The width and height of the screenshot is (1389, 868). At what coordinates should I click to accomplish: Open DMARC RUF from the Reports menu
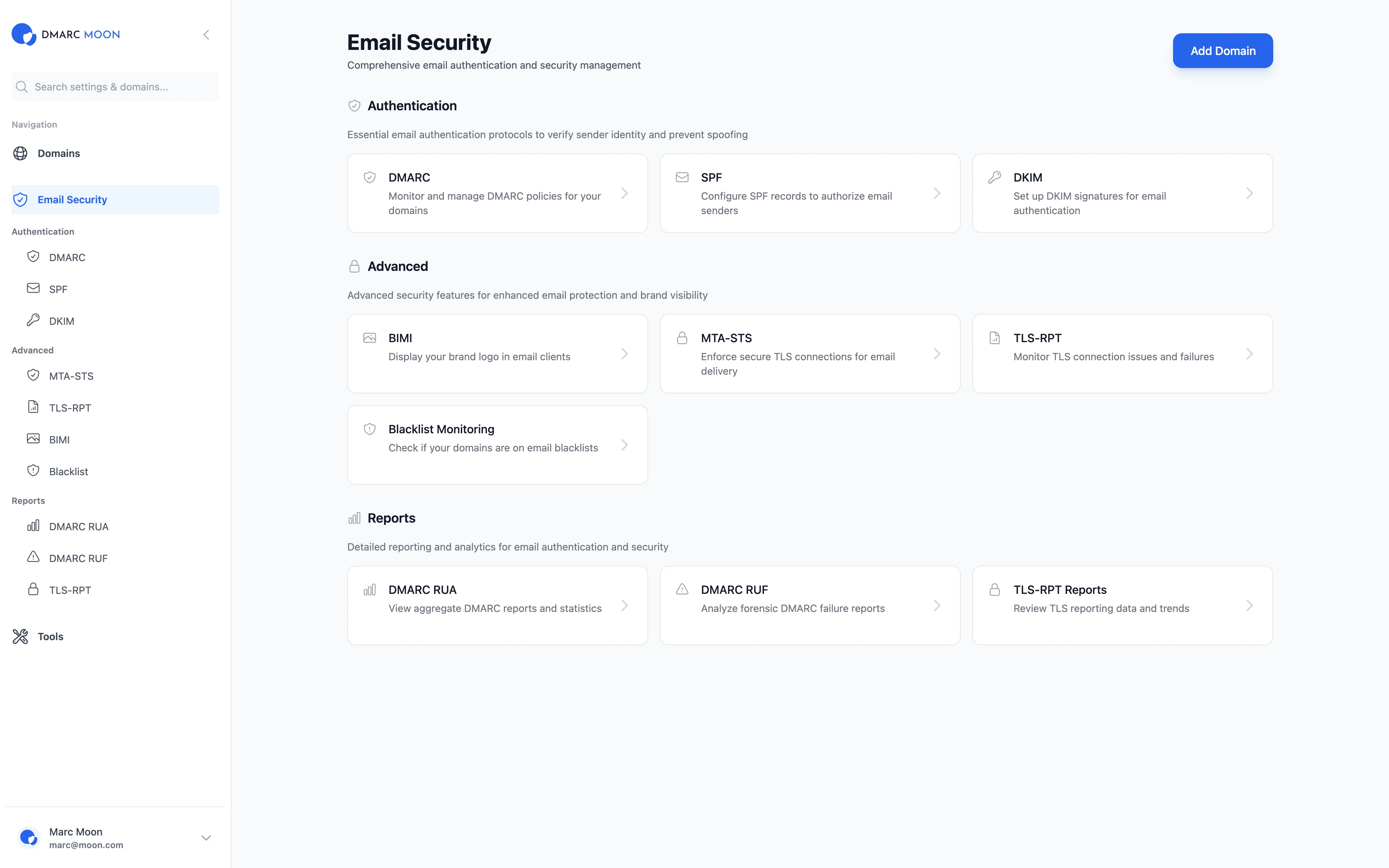point(78,557)
